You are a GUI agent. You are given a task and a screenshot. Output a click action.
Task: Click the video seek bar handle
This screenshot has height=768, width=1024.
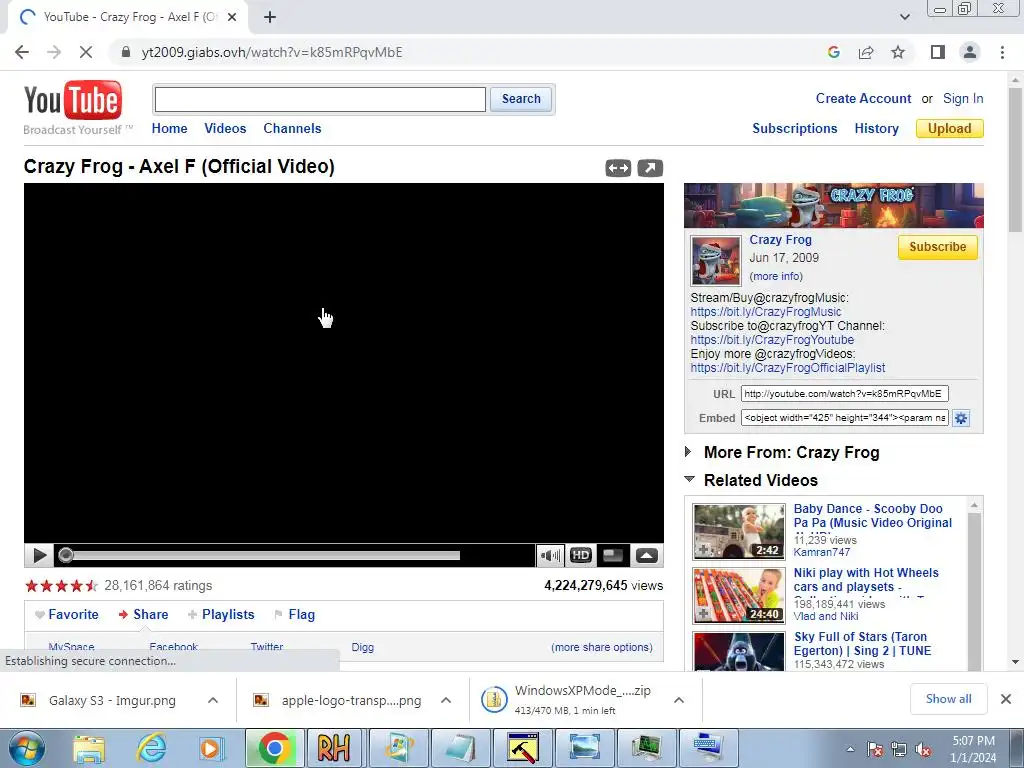pos(65,556)
